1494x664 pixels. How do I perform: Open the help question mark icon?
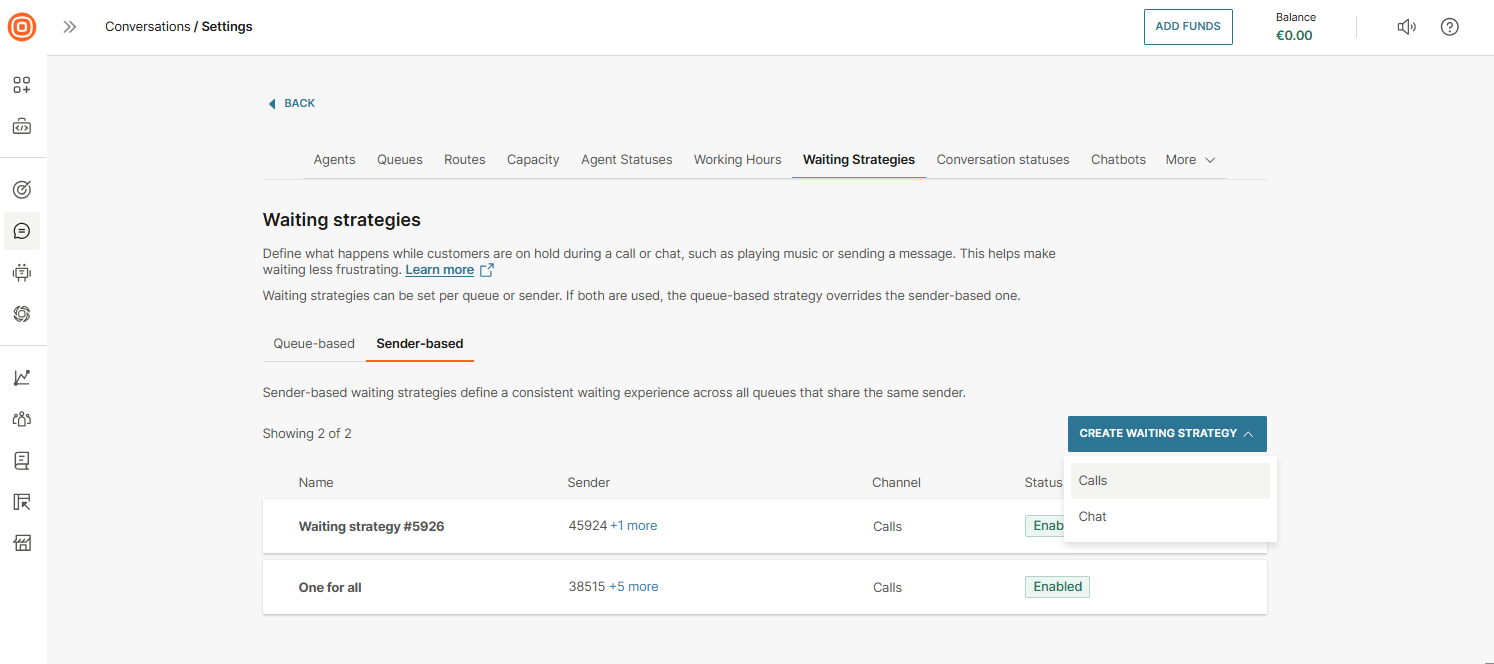point(1450,27)
